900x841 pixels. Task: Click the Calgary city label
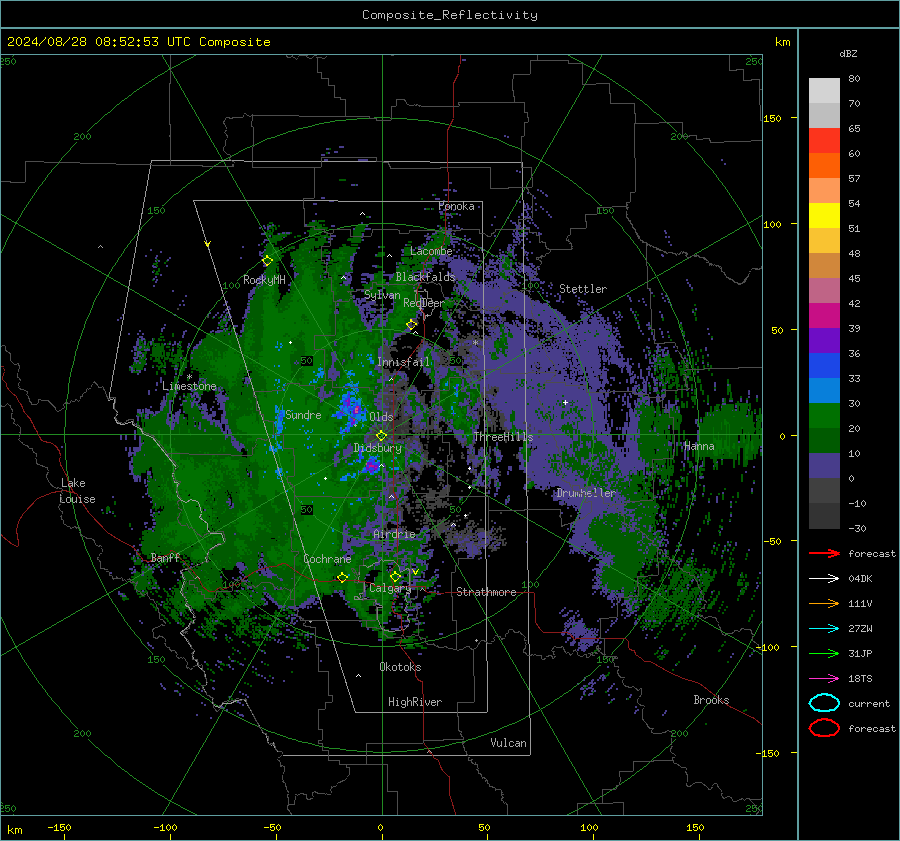coord(390,588)
